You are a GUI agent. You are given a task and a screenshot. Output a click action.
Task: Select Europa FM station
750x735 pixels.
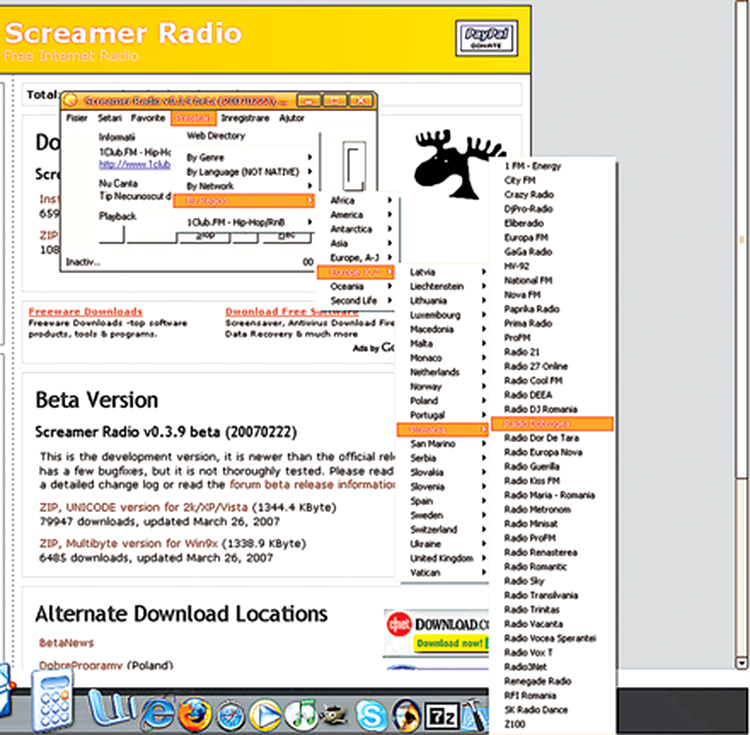pyautogui.click(x=552, y=238)
